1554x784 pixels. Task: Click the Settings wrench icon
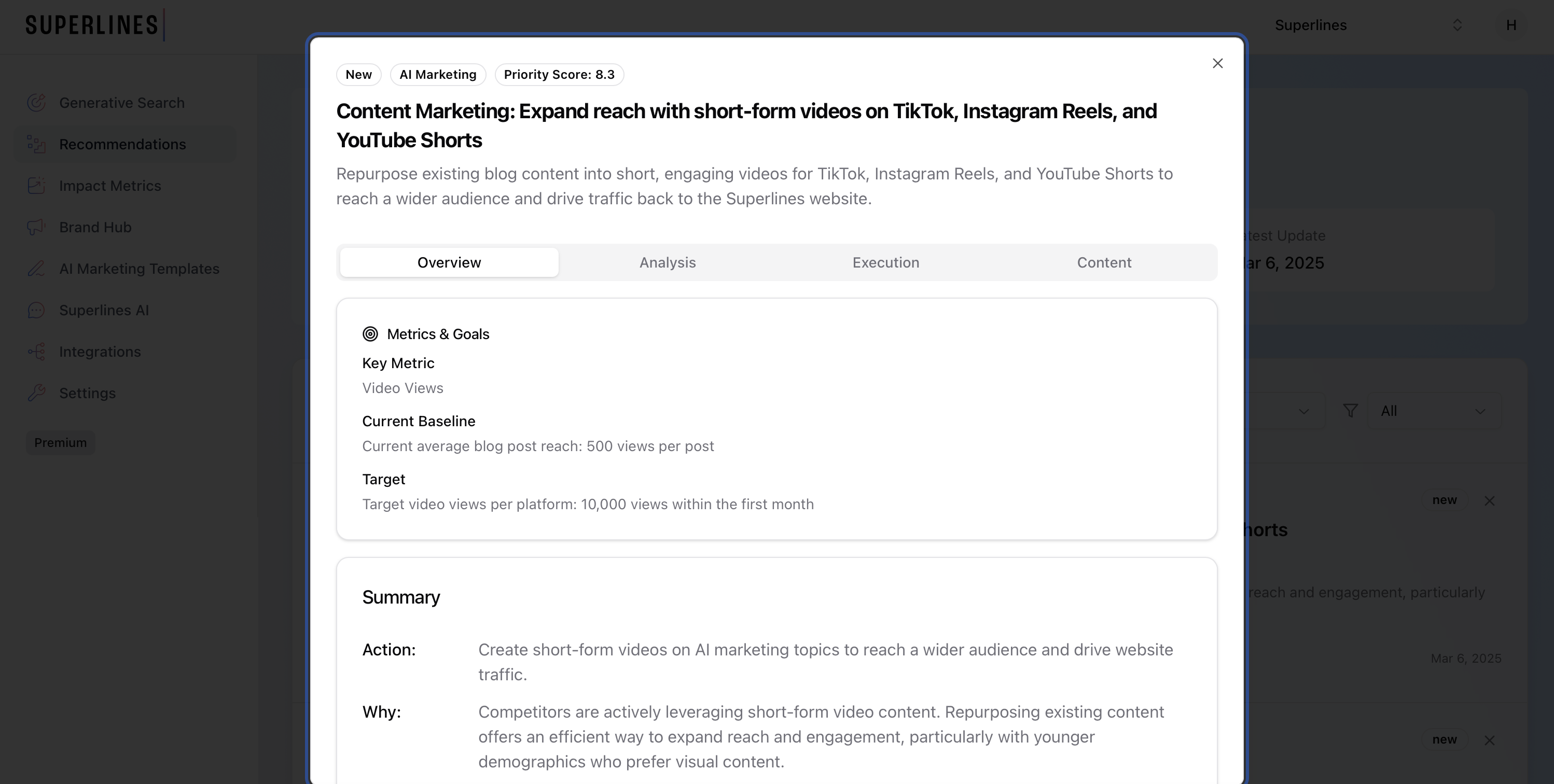pos(36,393)
